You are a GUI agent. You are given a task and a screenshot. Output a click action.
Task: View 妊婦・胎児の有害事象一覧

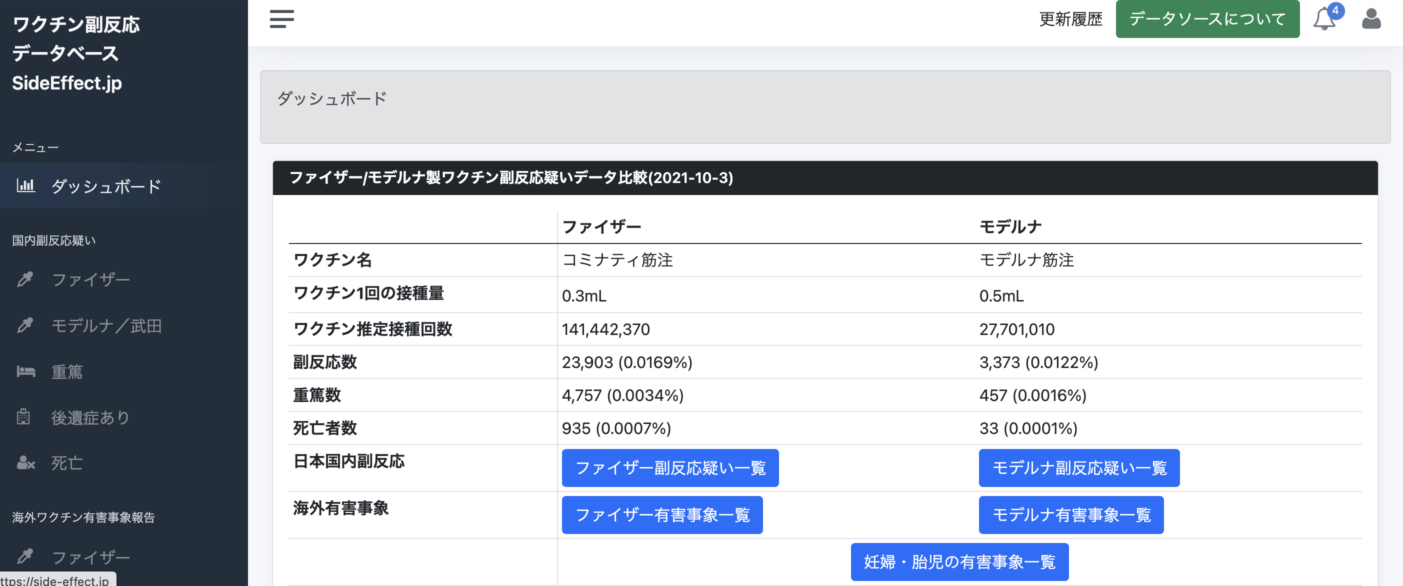(959, 562)
